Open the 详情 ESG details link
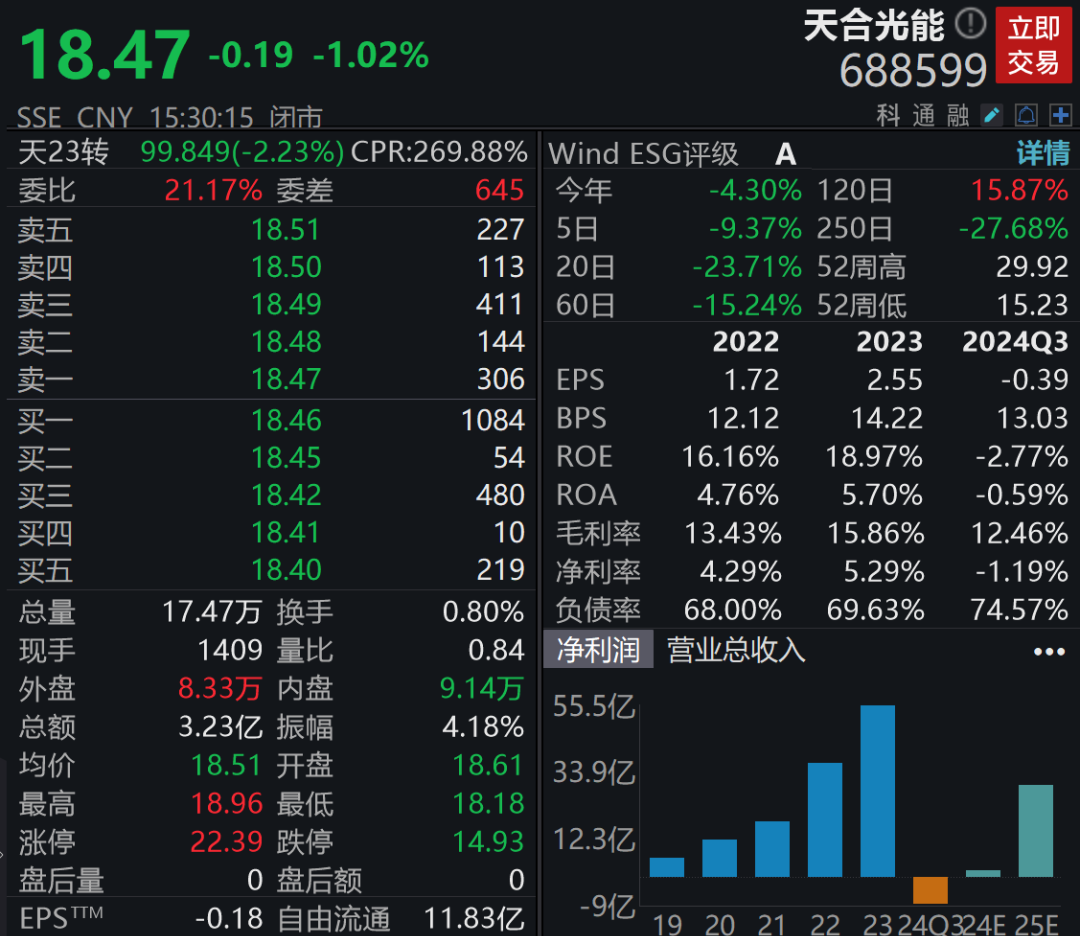The width and height of the screenshot is (1080, 936). [1043, 153]
